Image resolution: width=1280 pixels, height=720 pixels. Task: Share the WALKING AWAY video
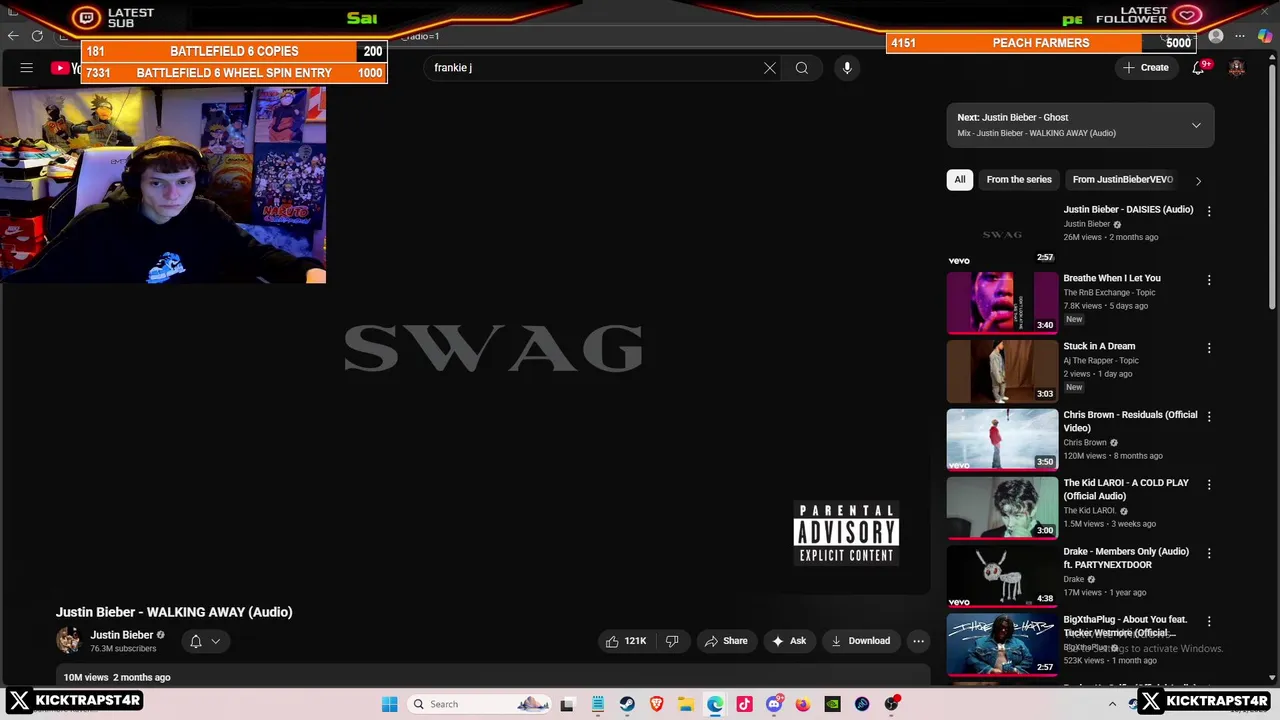click(x=726, y=641)
